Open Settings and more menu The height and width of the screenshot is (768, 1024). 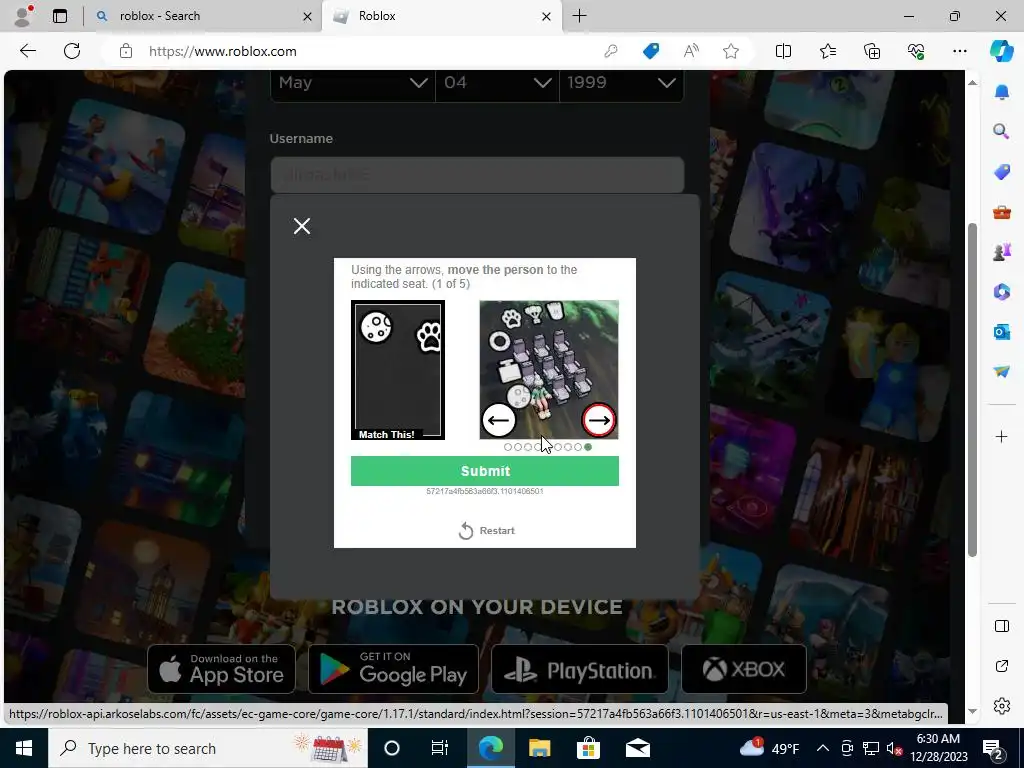(x=959, y=51)
